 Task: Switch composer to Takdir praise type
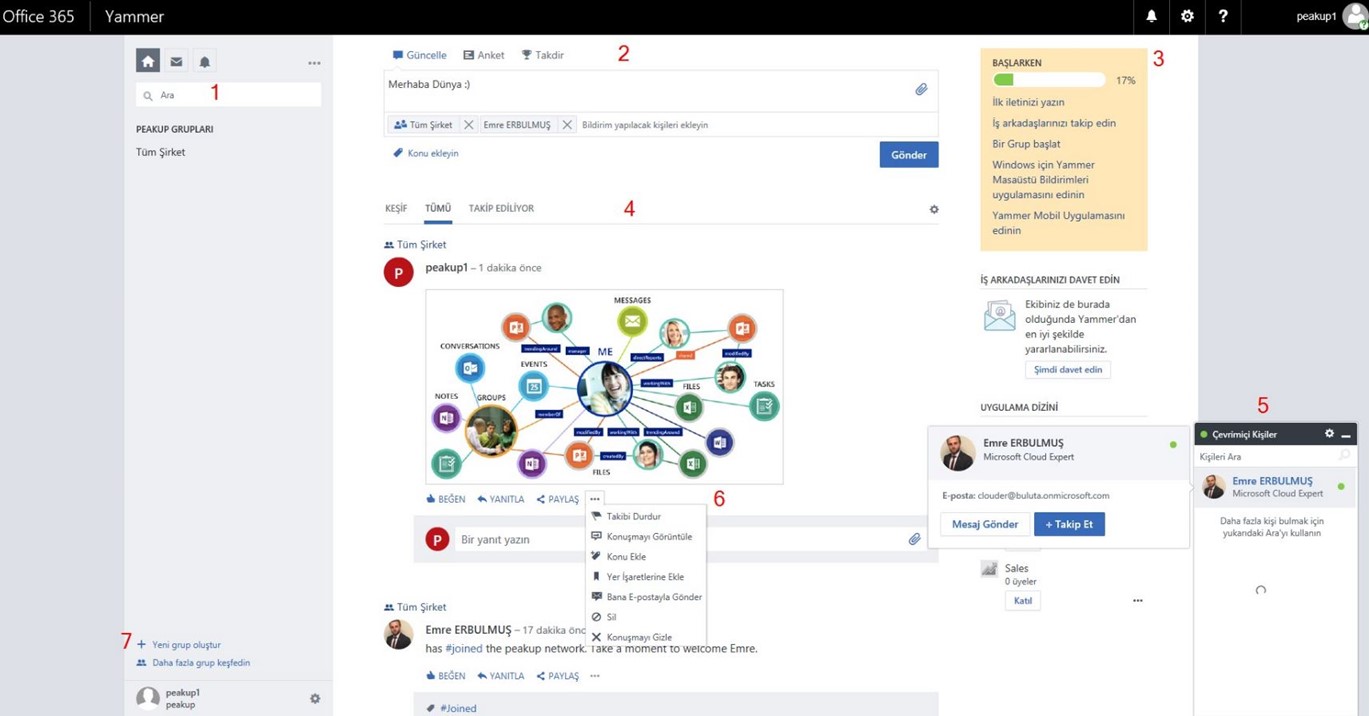(542, 55)
